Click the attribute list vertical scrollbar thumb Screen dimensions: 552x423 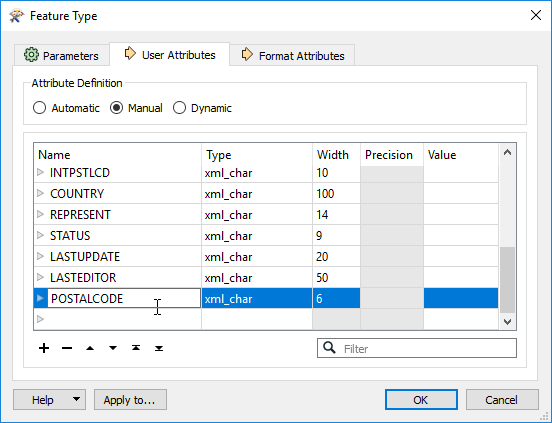(x=507, y=280)
